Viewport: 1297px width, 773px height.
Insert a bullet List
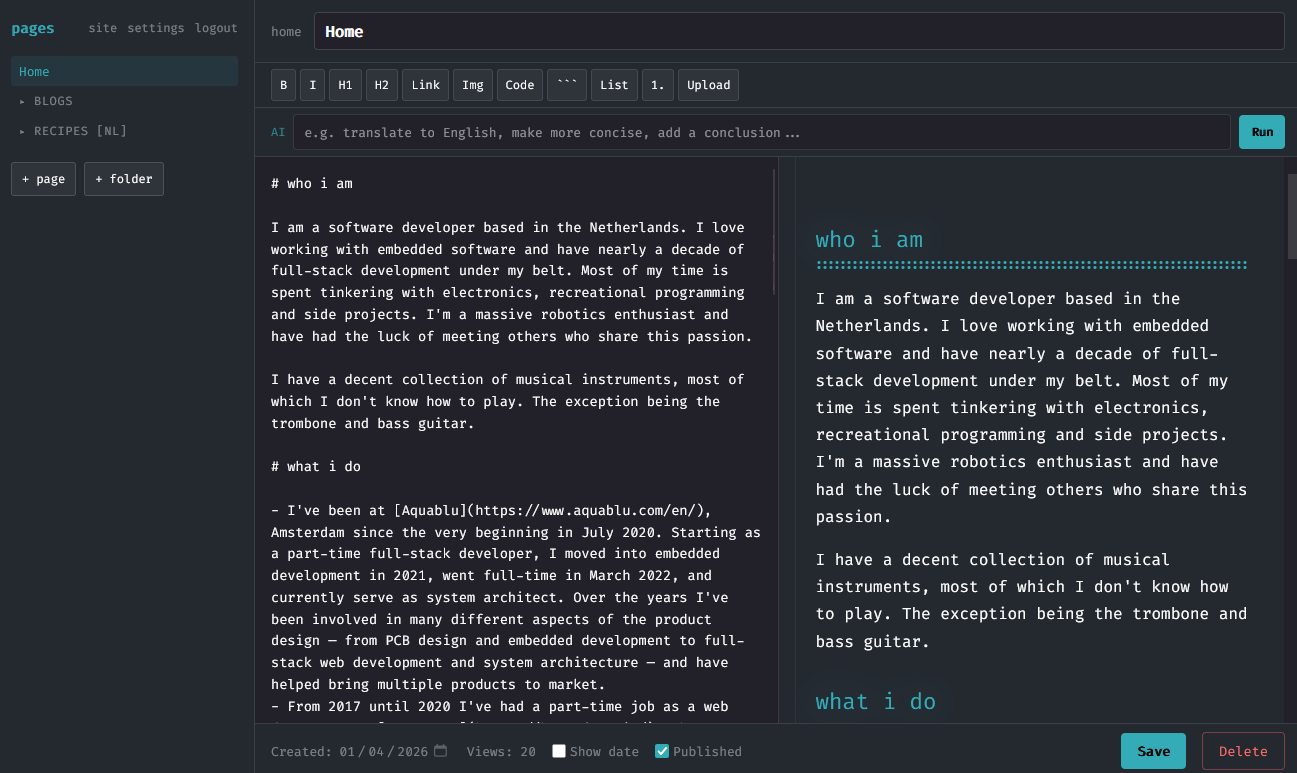coord(614,85)
